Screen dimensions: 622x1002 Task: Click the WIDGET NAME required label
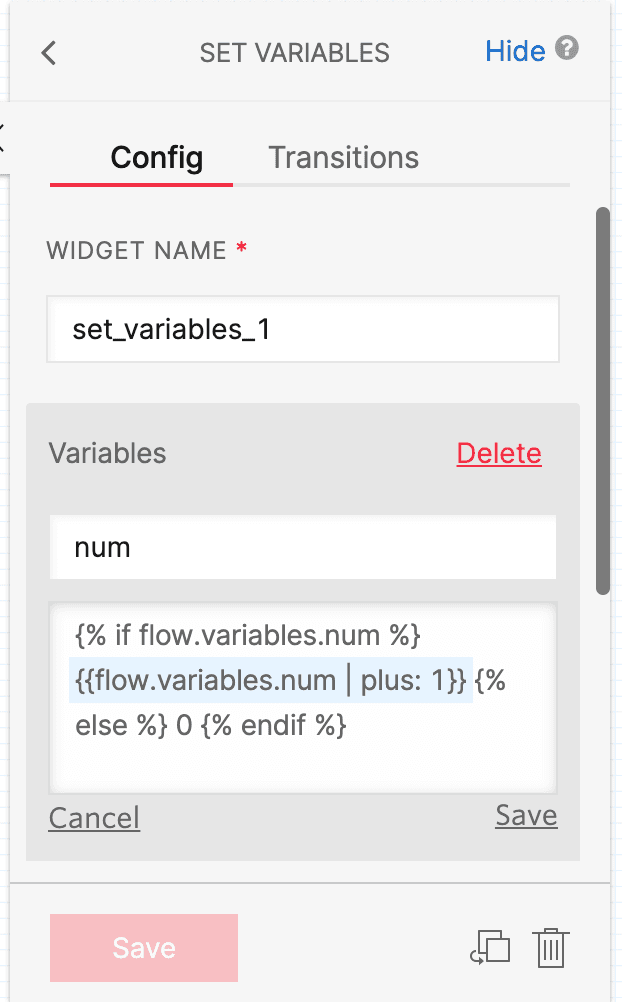tap(139, 251)
